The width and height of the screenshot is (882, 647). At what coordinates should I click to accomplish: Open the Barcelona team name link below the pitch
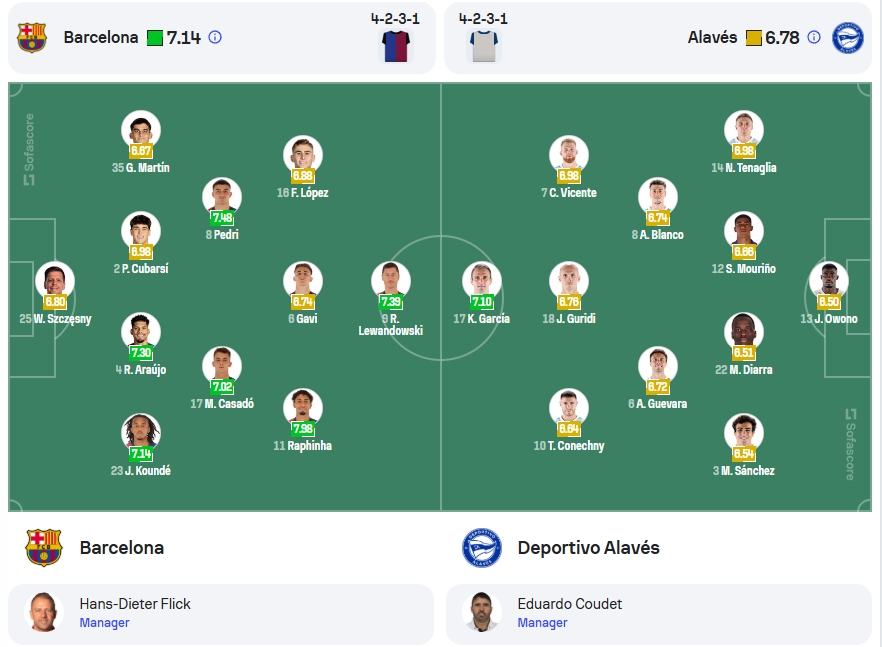pyautogui.click(x=122, y=547)
